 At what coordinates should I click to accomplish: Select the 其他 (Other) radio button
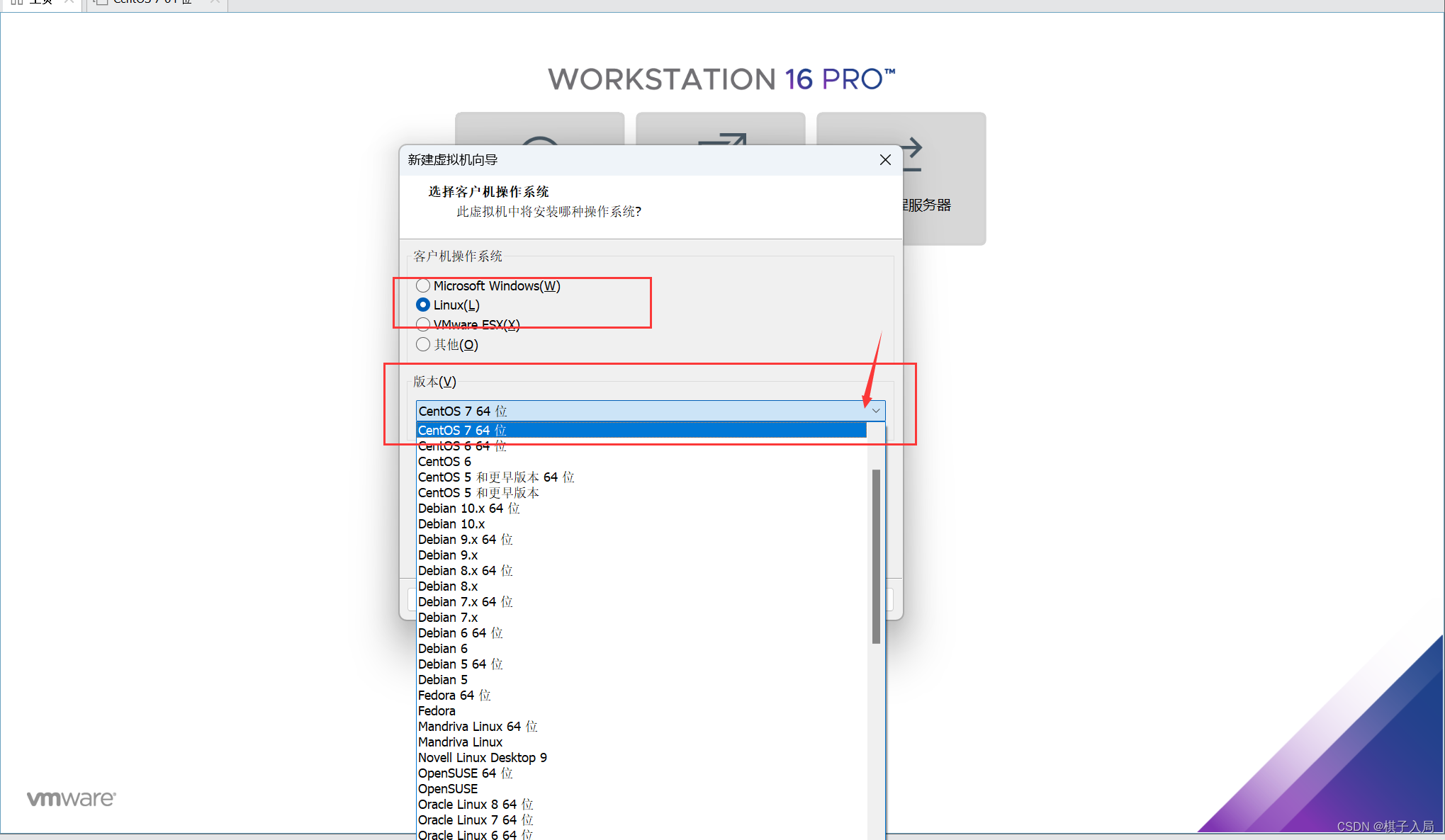coord(423,345)
